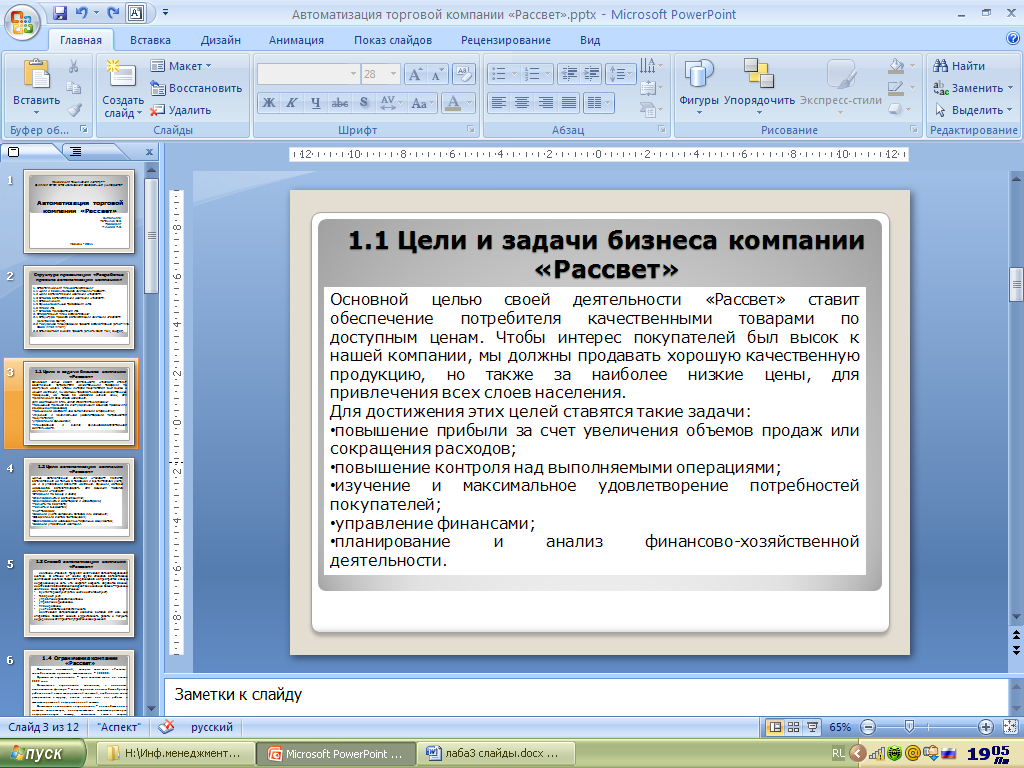Click the Windows Start (пуск) button
1024x768 pixels.
point(43,754)
